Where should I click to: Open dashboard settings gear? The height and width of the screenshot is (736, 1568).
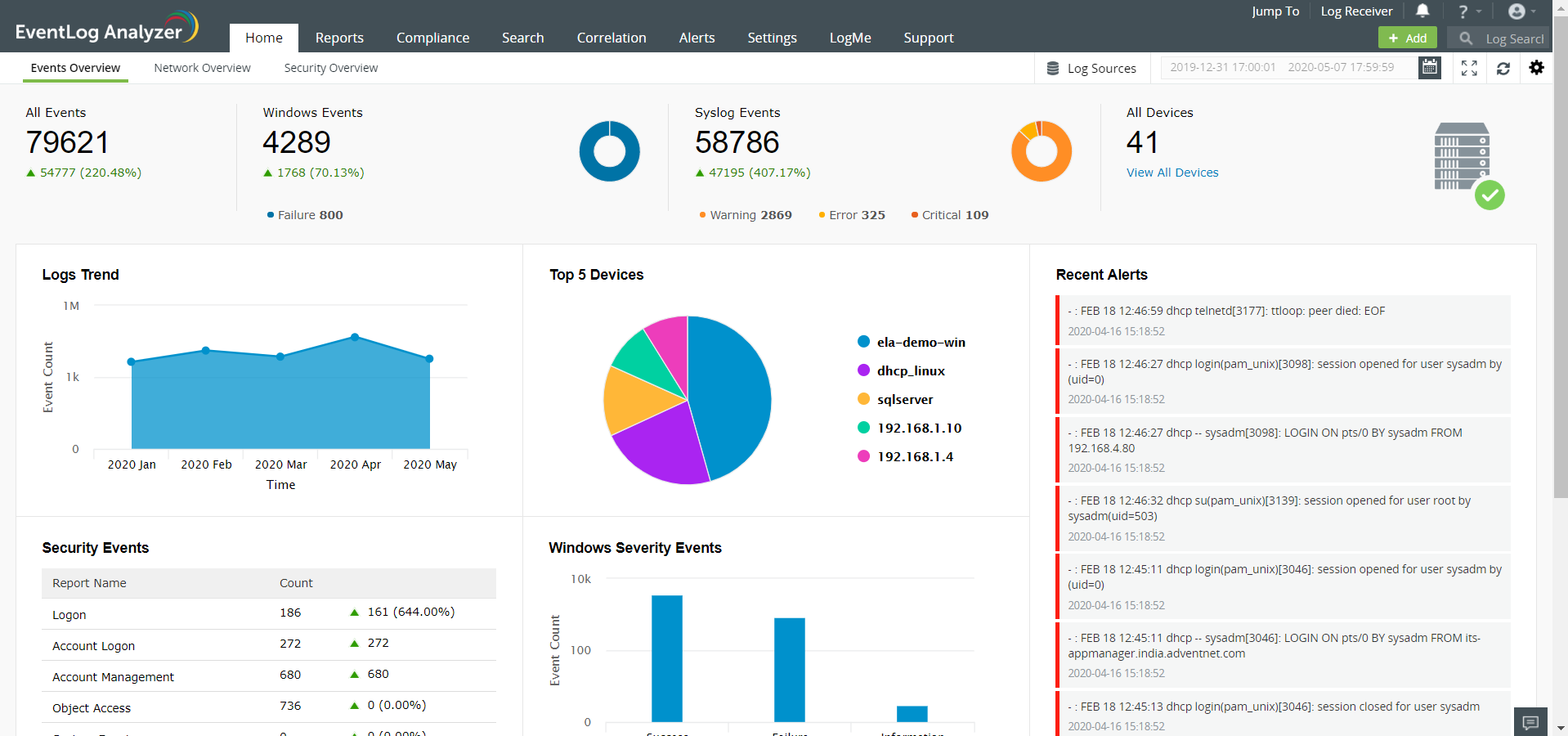click(x=1536, y=68)
